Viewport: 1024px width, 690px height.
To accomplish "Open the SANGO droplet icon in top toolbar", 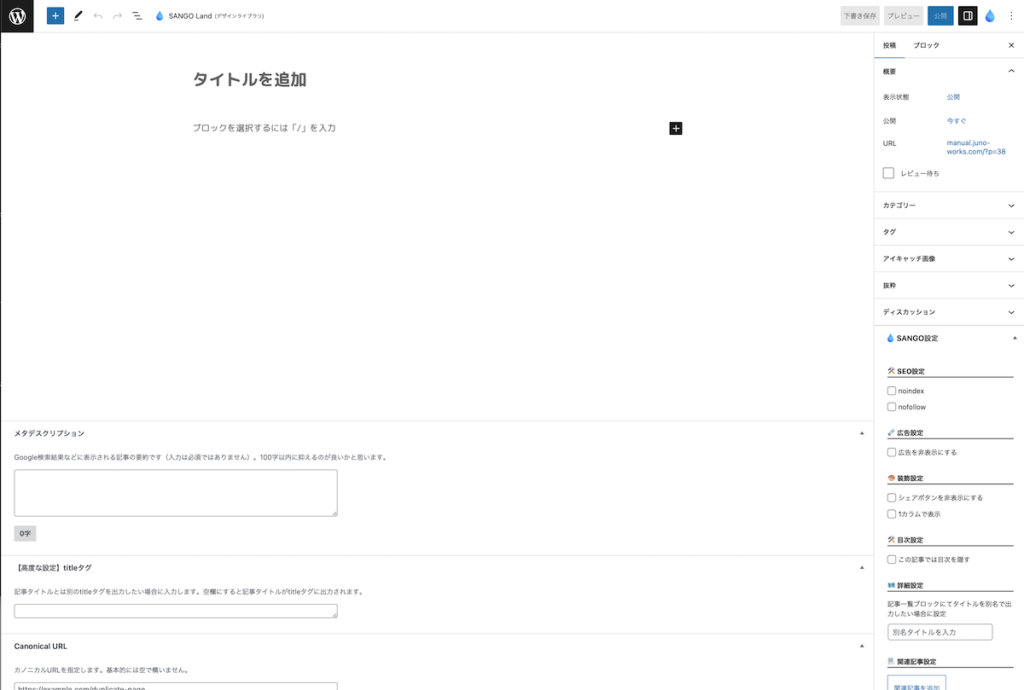I will (x=990, y=16).
